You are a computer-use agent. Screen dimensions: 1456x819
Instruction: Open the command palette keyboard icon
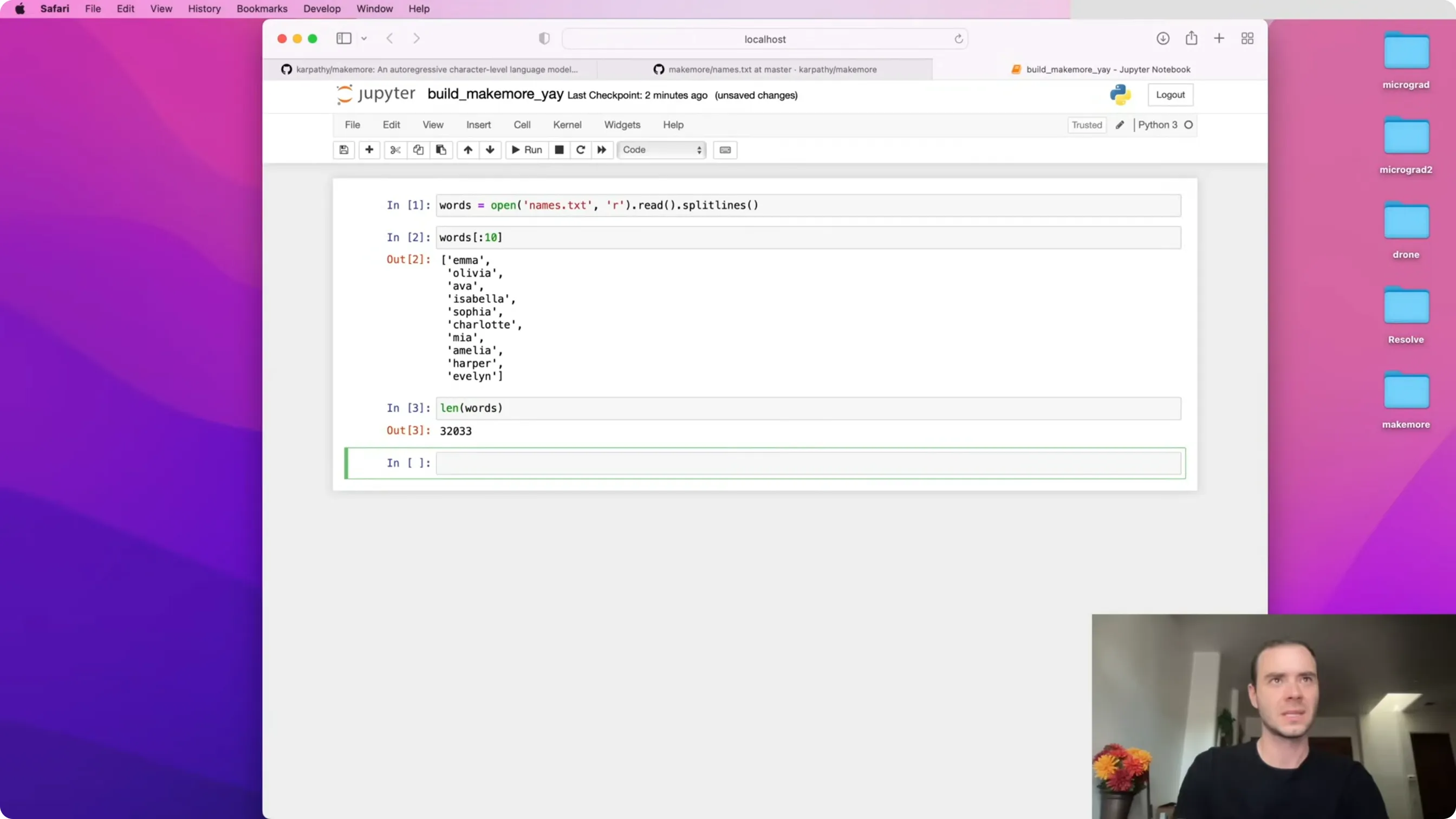tap(725, 150)
